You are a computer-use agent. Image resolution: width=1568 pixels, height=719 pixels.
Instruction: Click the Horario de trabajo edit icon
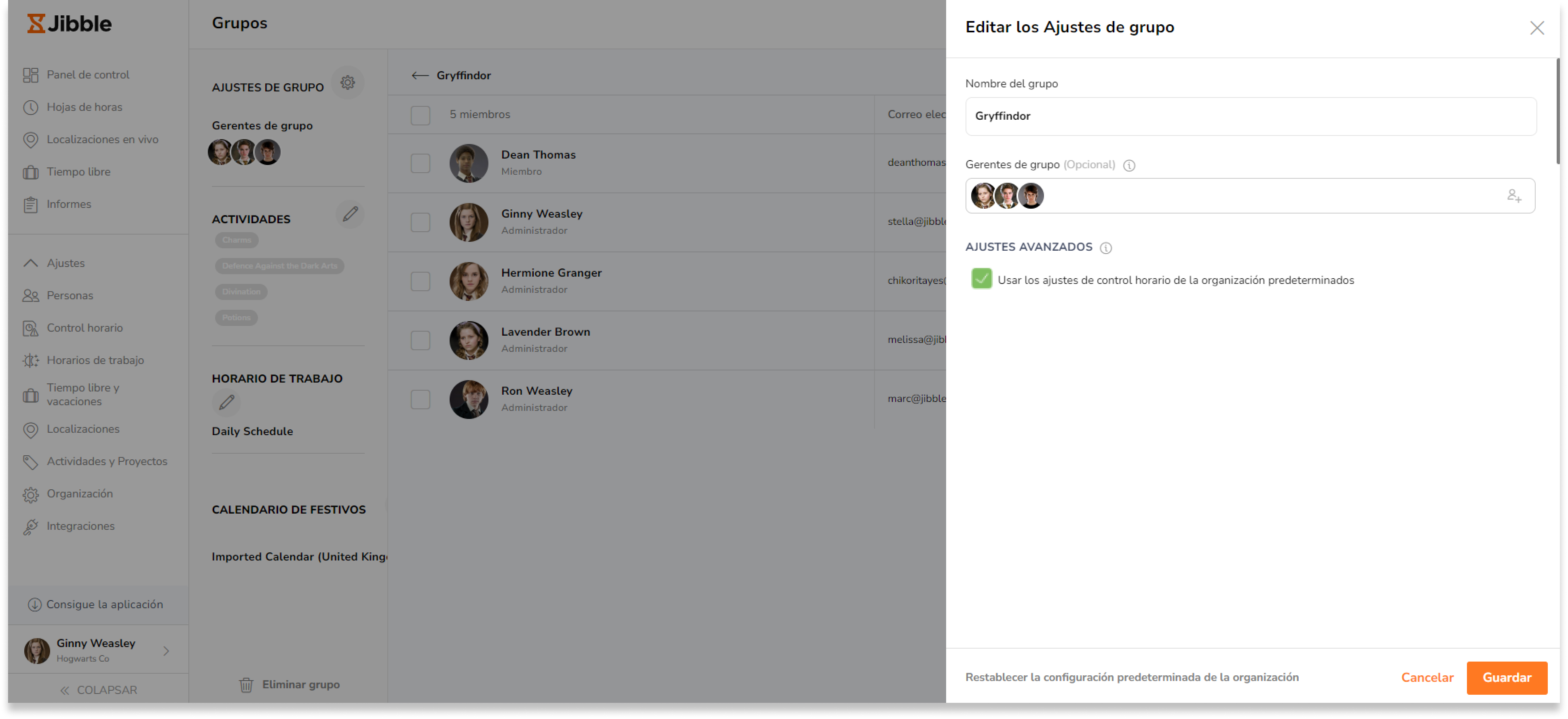225,402
